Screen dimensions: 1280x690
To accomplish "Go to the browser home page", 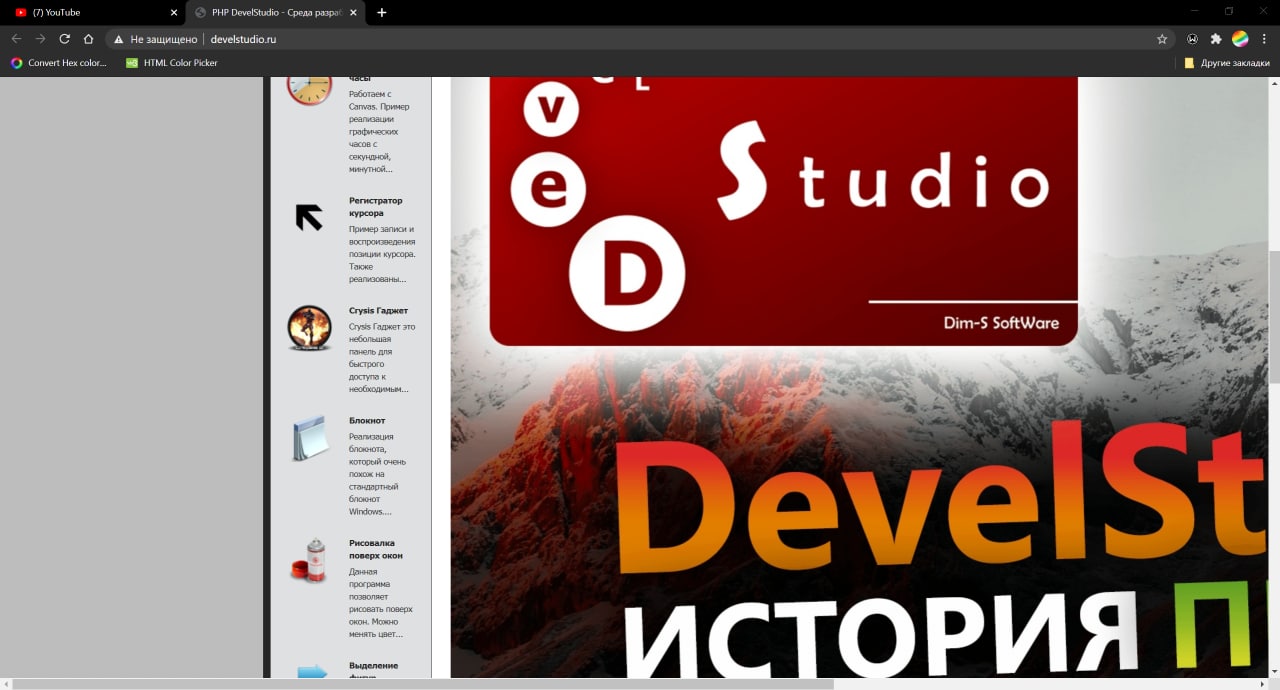I will pos(89,39).
